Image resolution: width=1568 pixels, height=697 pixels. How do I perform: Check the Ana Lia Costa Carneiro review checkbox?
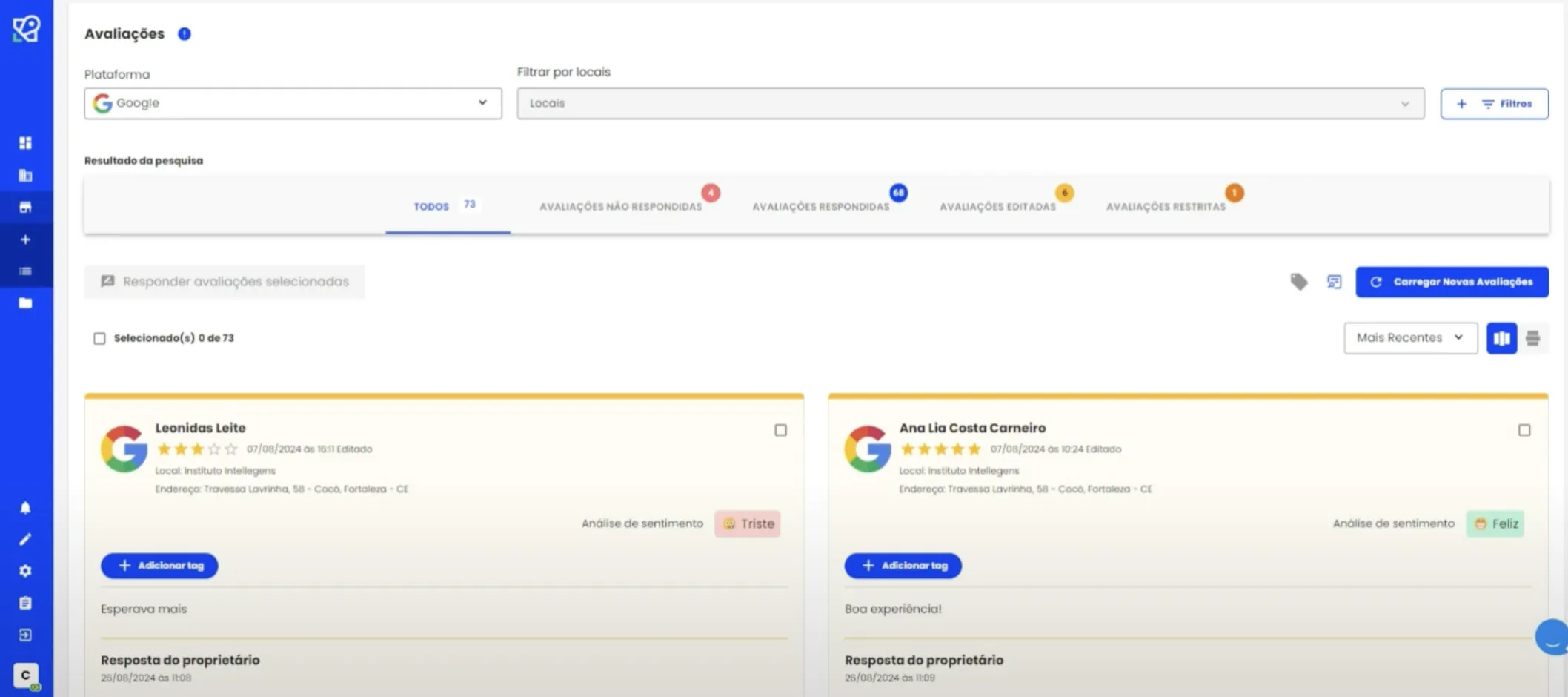1524,430
